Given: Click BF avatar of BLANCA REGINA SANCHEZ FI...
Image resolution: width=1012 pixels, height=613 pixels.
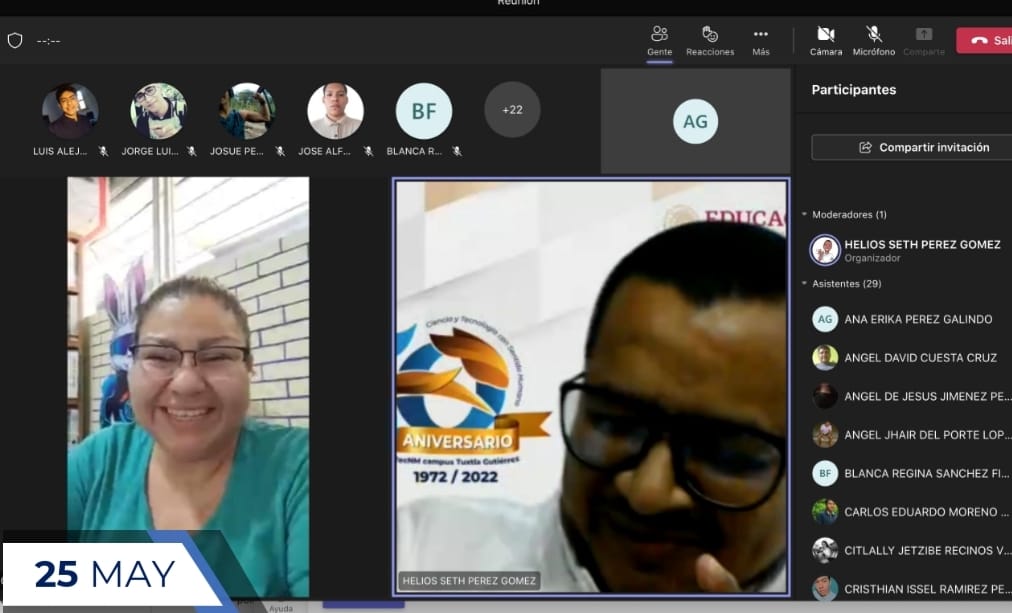Looking at the screenshot, I should tap(825, 473).
